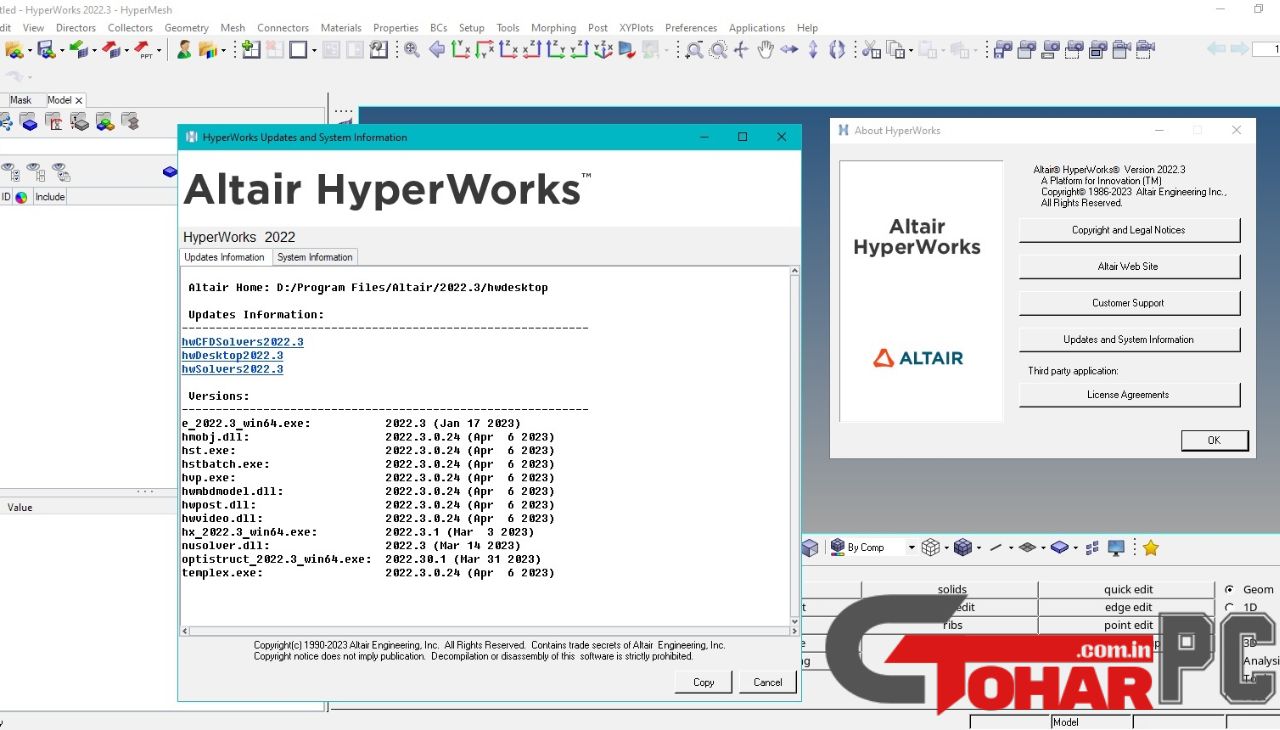Click the Publish to PPT icon
The width and height of the screenshot is (1280, 730).
(x=144, y=50)
